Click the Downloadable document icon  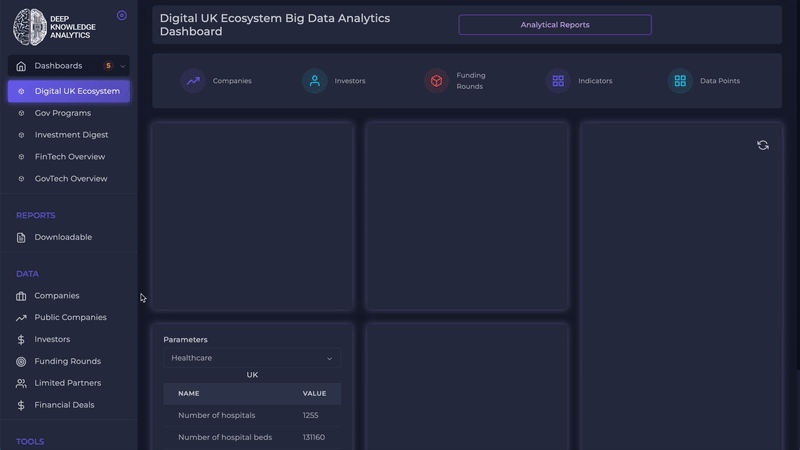coord(21,237)
